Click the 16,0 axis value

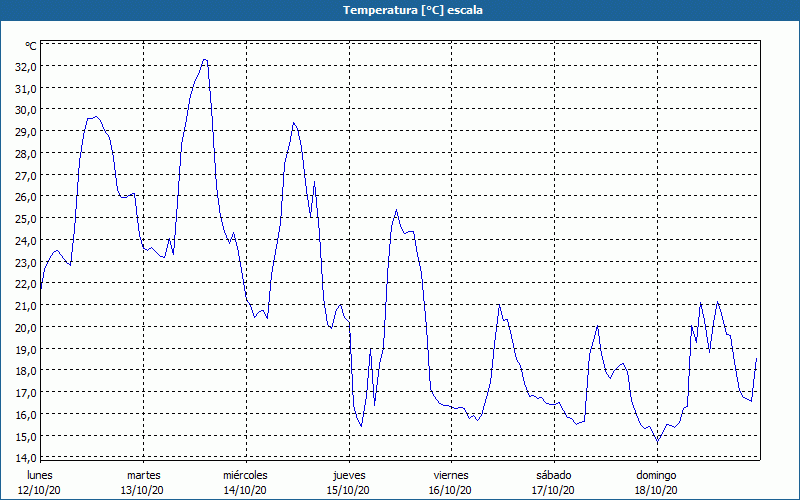27,414
